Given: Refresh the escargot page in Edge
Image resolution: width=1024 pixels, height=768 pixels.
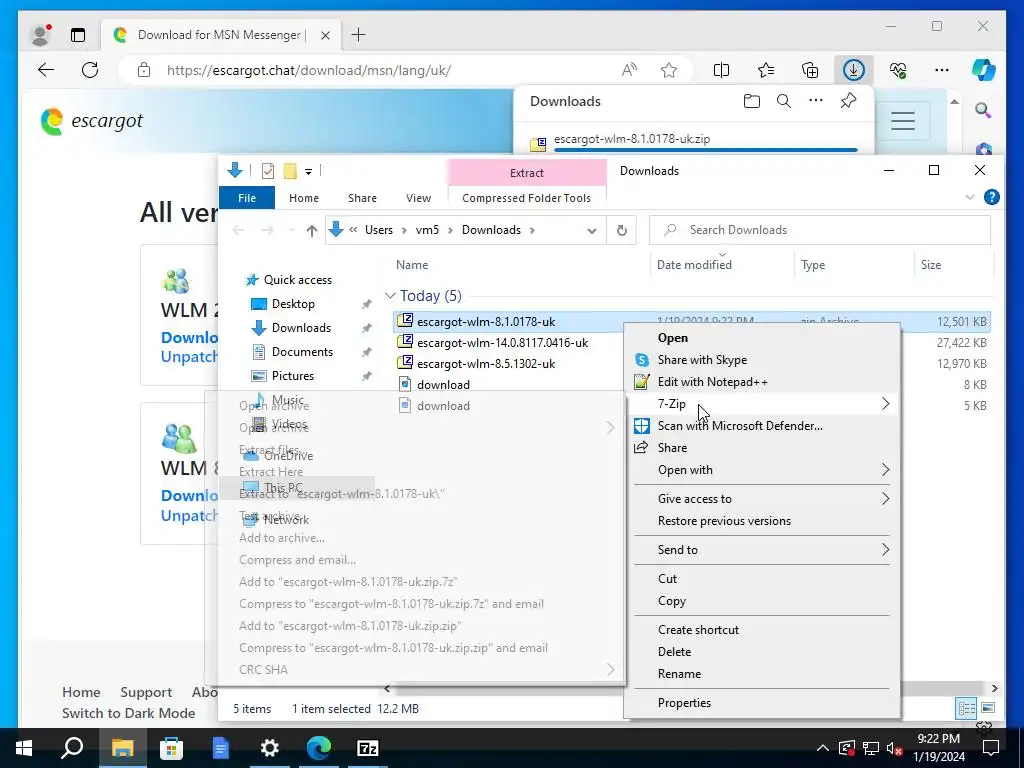Looking at the screenshot, I should click(x=90, y=70).
